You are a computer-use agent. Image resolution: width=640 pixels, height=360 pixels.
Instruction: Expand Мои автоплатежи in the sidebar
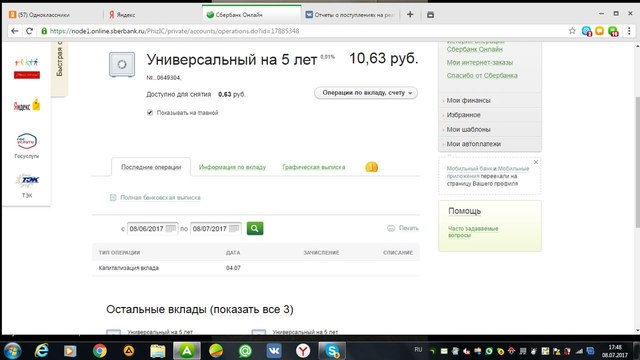(x=473, y=144)
